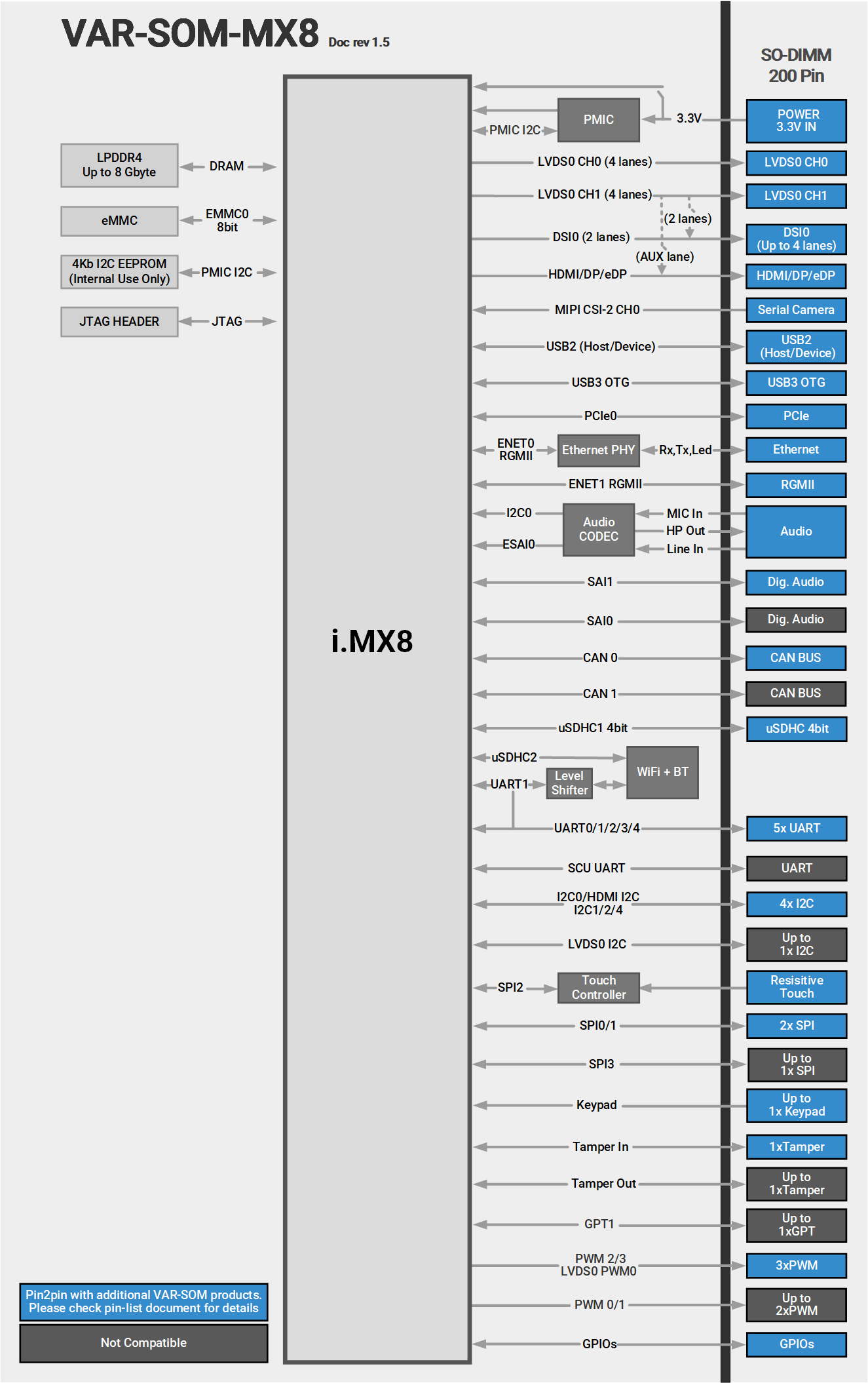Select the 3.3V label near PMIC
Screen dimensions: 868x1383
[x=689, y=119]
